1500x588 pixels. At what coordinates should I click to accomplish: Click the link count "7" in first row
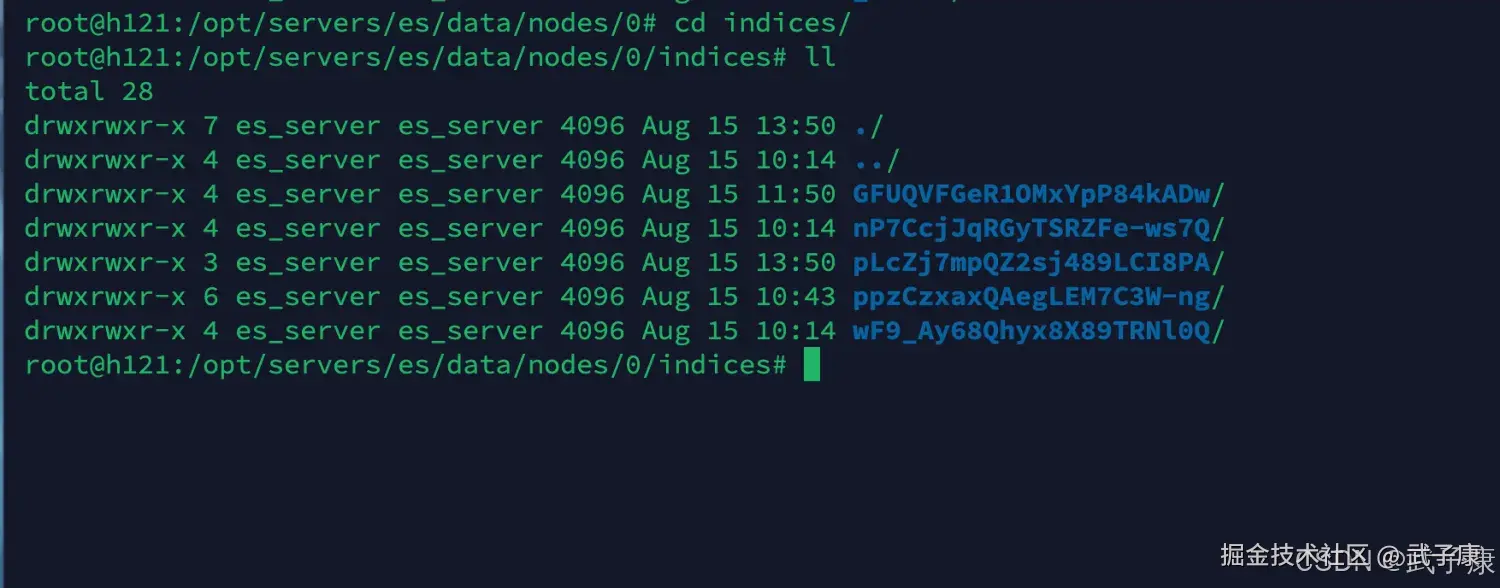[x=211, y=126]
